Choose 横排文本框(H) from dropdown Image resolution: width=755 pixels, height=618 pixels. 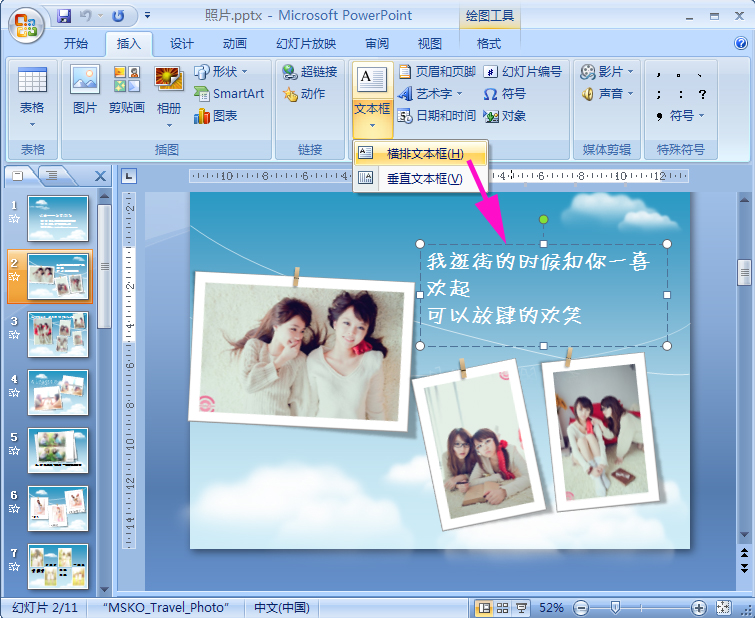click(421, 154)
